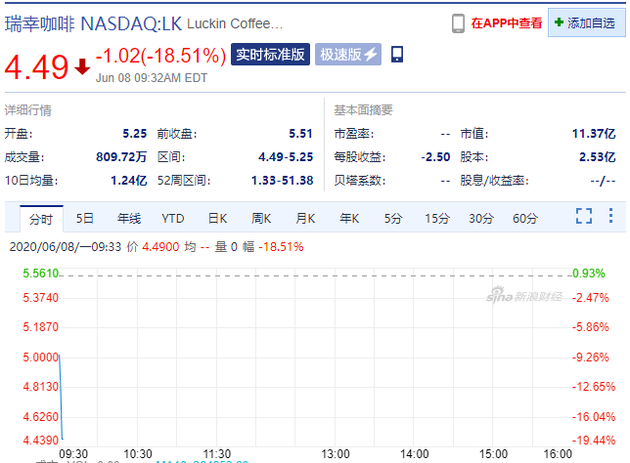The width and height of the screenshot is (630, 463).
Task: Click the 基本面摘要 section heading
Action: click(x=363, y=110)
